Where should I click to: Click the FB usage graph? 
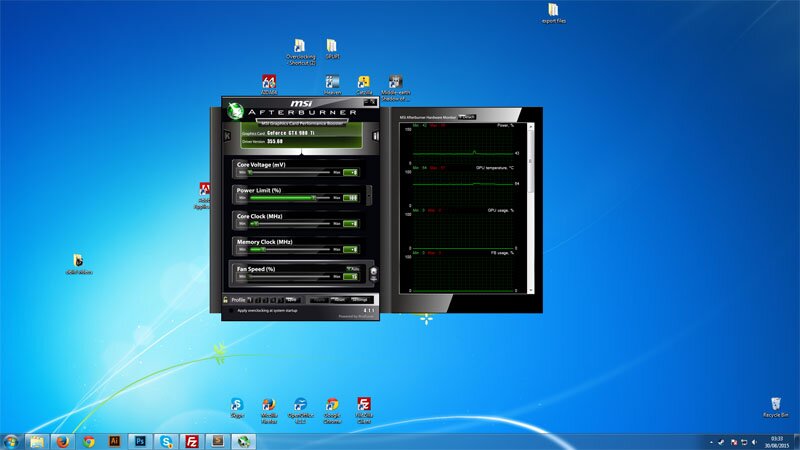(x=463, y=272)
